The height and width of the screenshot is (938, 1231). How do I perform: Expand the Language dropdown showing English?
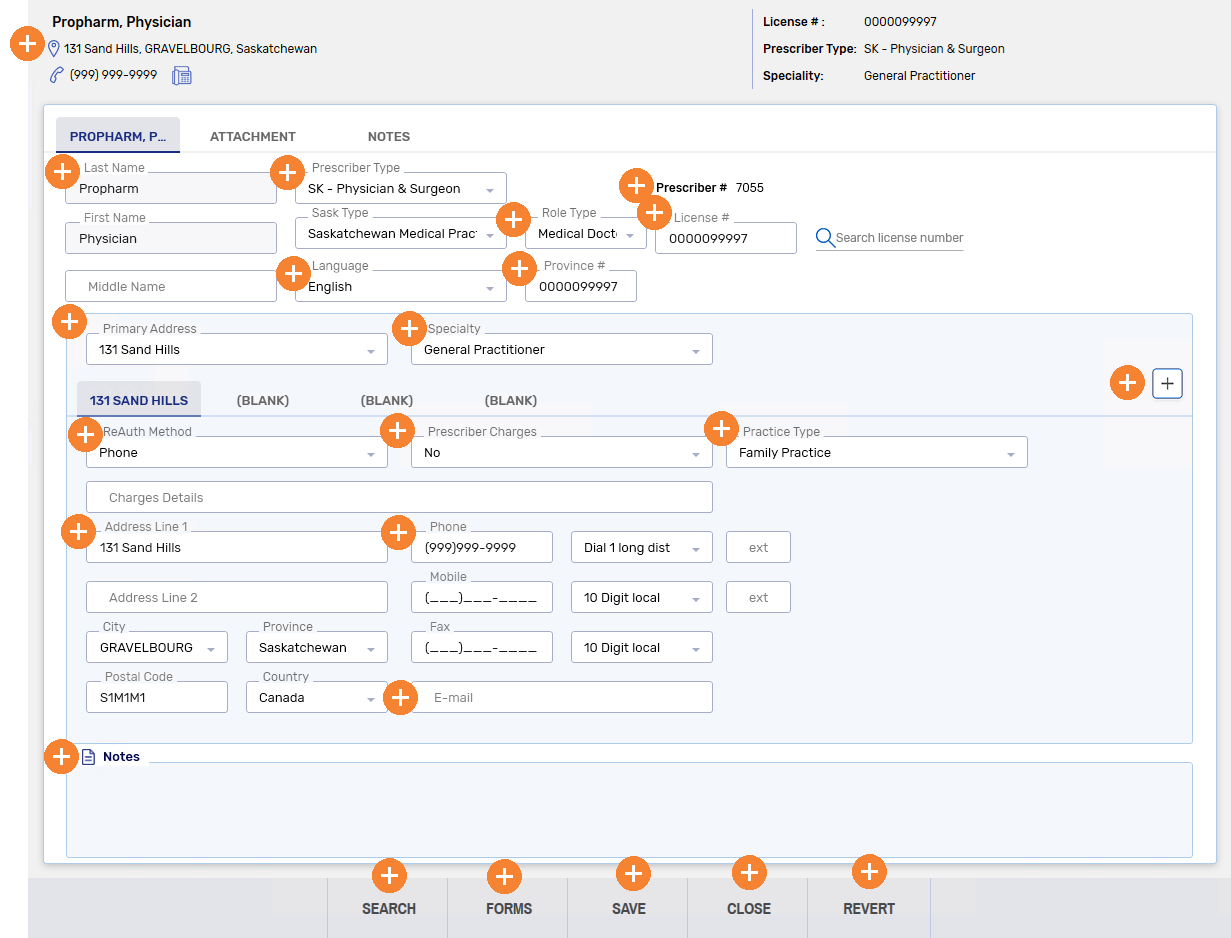[400, 287]
